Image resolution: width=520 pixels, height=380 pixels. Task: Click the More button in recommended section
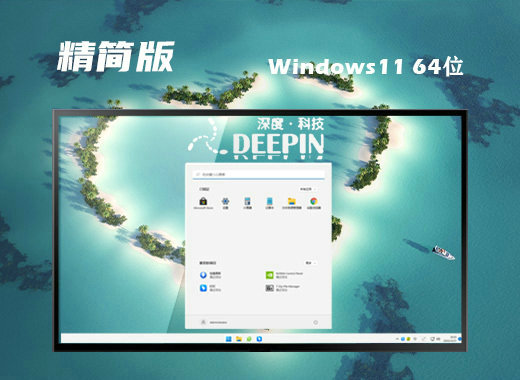coord(311,263)
